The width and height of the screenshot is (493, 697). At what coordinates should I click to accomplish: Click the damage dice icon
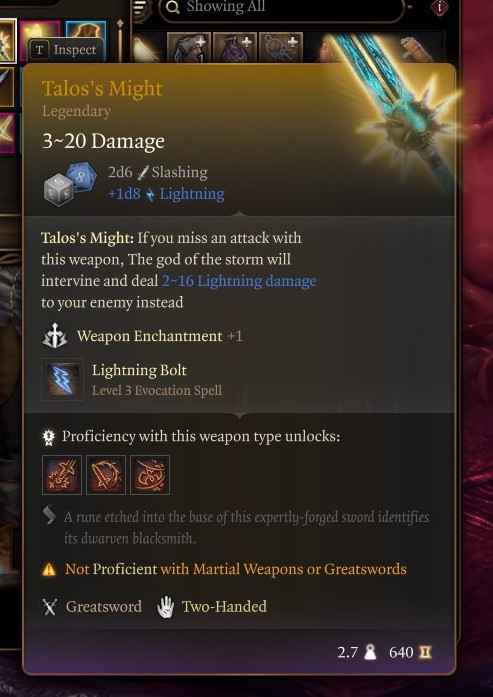[70, 184]
